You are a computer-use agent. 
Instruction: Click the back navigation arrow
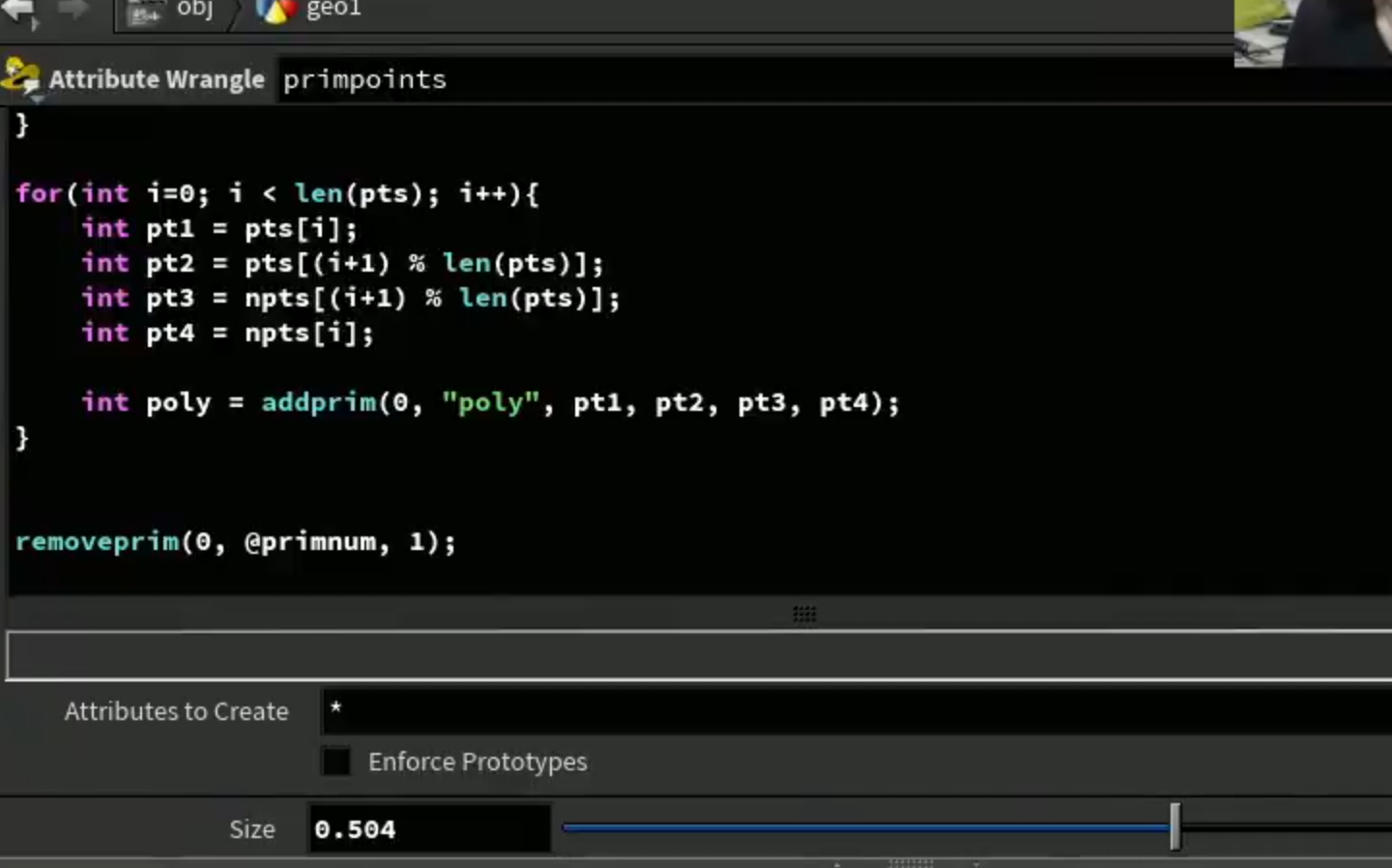(x=15, y=9)
